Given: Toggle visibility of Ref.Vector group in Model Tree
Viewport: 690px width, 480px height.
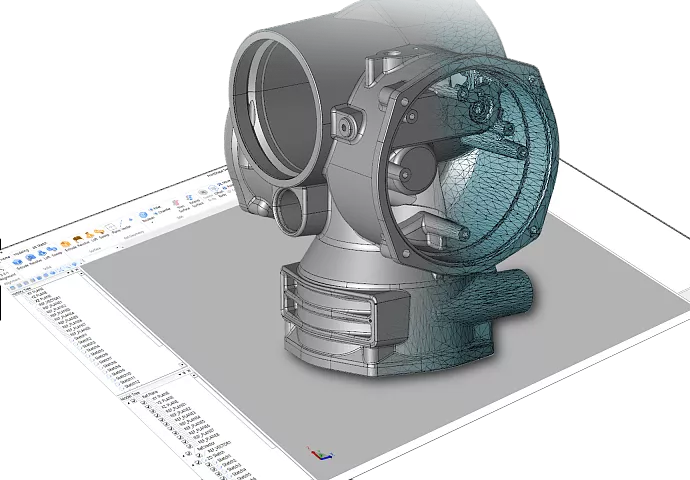Looking at the screenshot, I should (188, 453).
